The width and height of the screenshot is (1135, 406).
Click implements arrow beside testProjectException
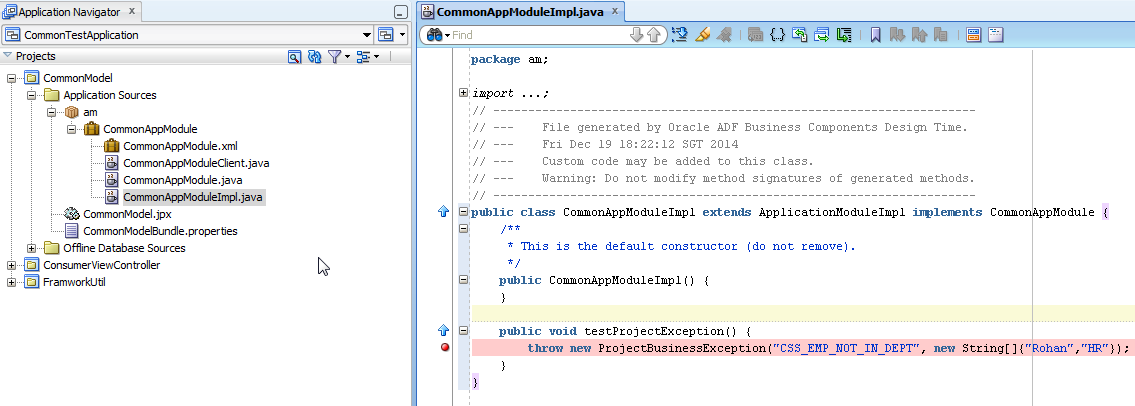click(x=444, y=330)
